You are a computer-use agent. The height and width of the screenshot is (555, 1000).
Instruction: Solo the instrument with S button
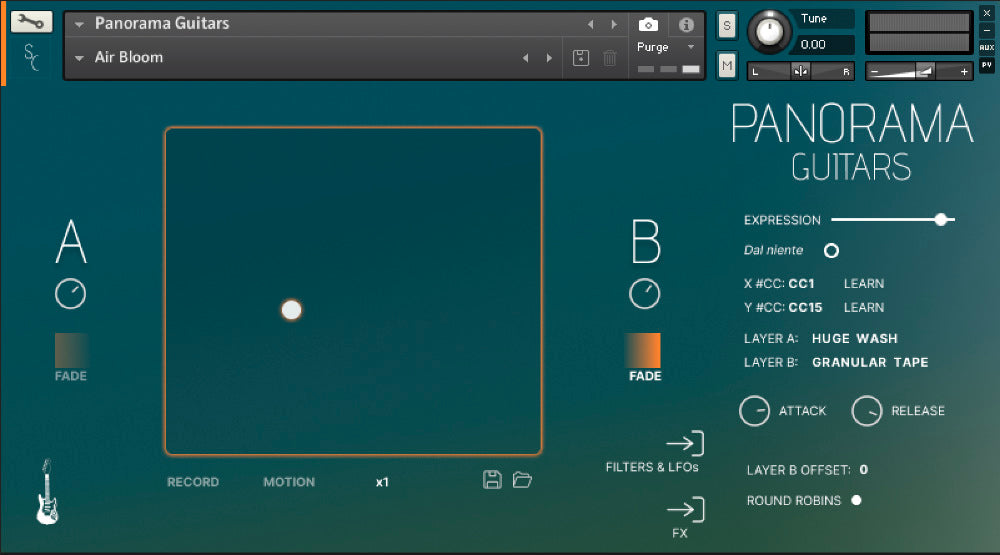[727, 24]
